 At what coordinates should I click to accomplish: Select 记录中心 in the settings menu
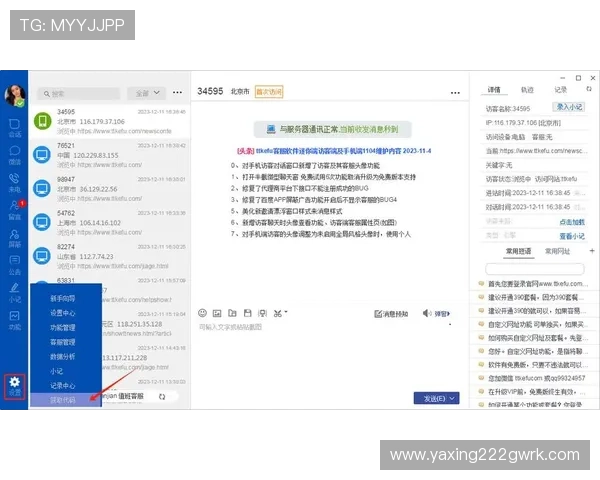point(62,386)
